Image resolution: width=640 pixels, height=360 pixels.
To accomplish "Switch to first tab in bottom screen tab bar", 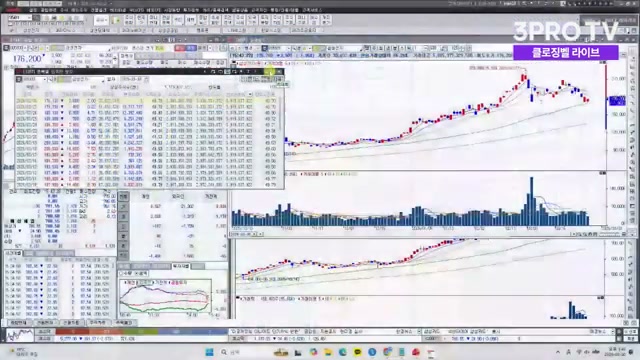I will pos(18,322).
